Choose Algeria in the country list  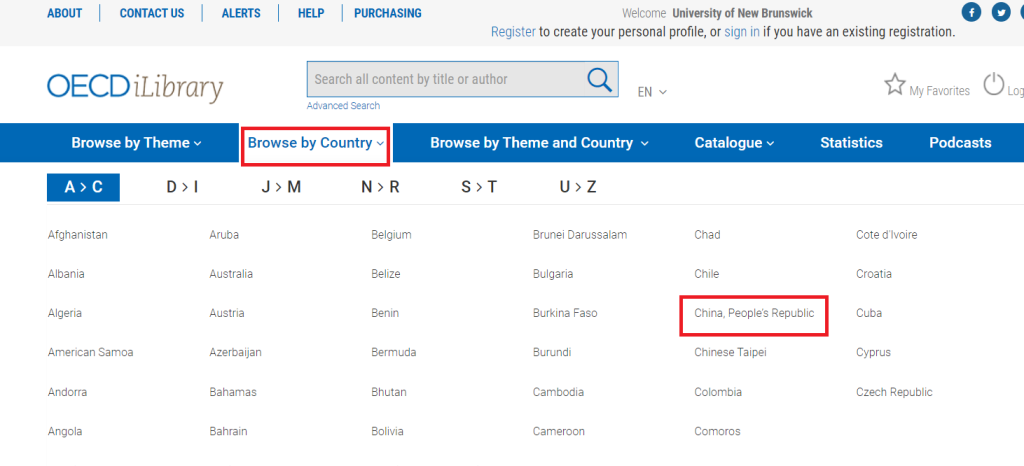point(65,313)
